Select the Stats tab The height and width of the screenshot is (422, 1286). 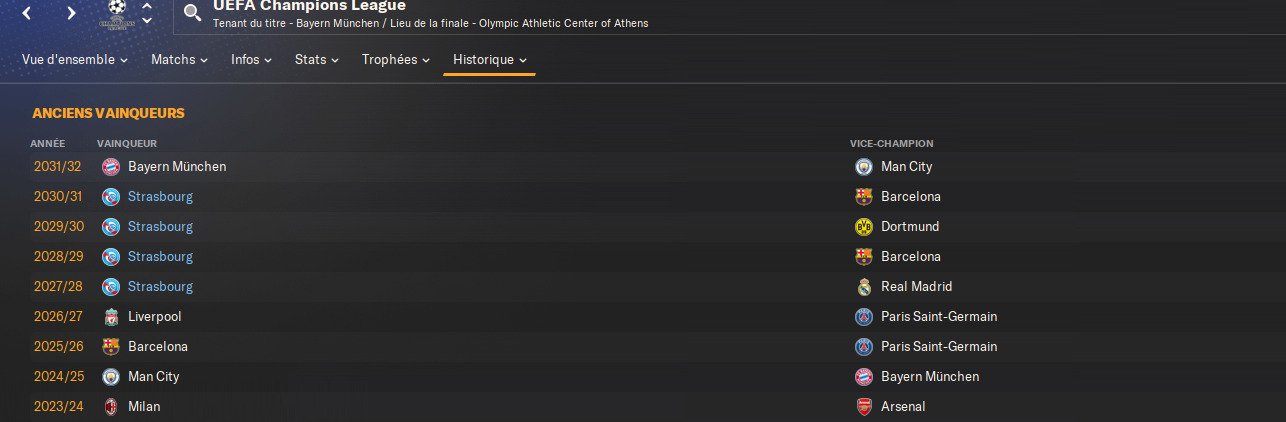(317, 60)
